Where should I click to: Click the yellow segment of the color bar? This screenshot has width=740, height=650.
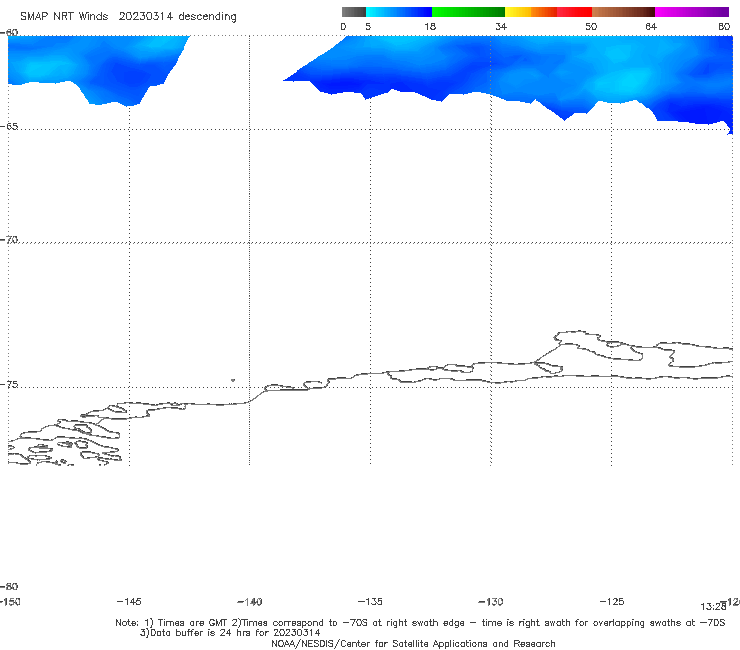[518, 12]
